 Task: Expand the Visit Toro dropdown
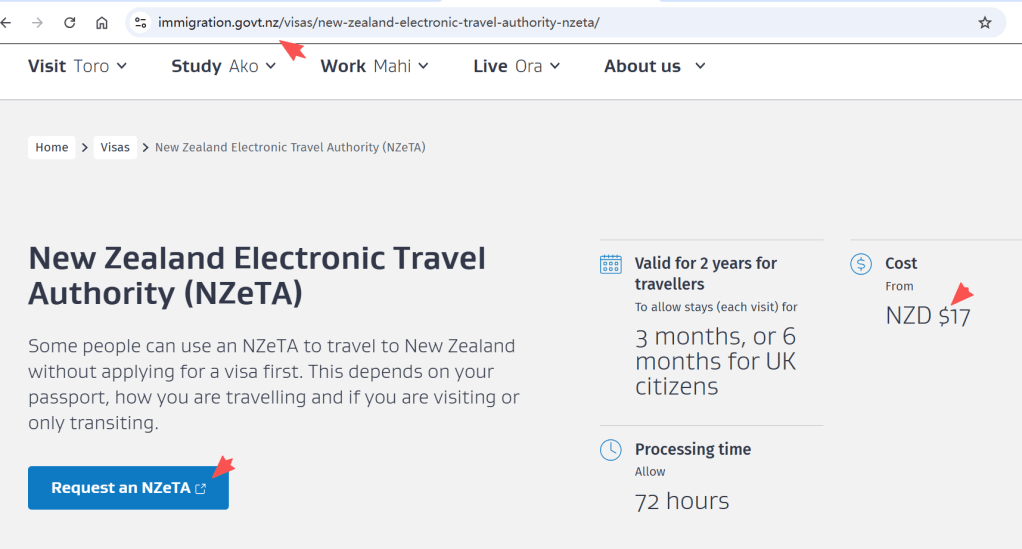pyautogui.click(x=77, y=66)
